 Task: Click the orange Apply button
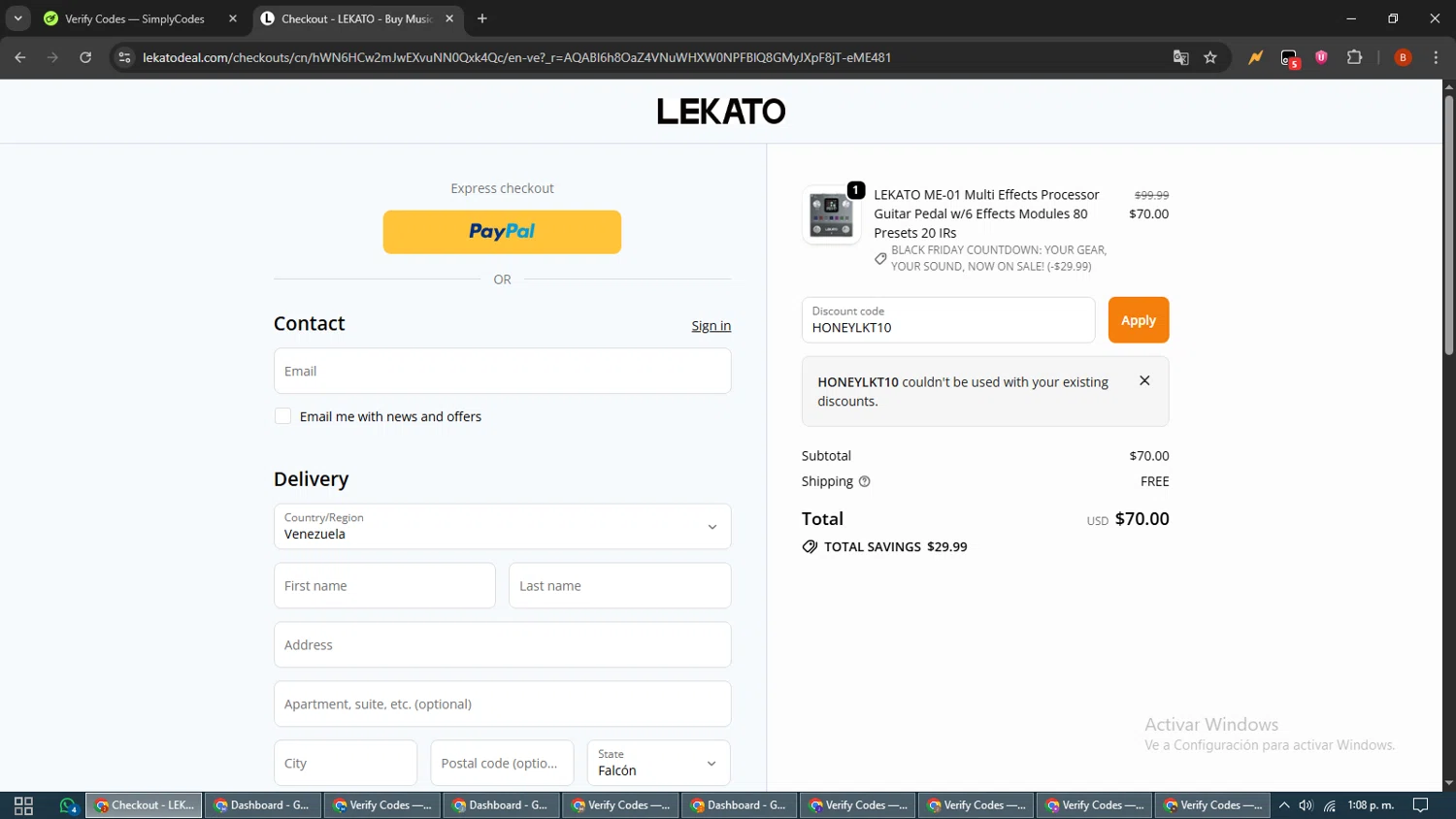click(x=1139, y=320)
